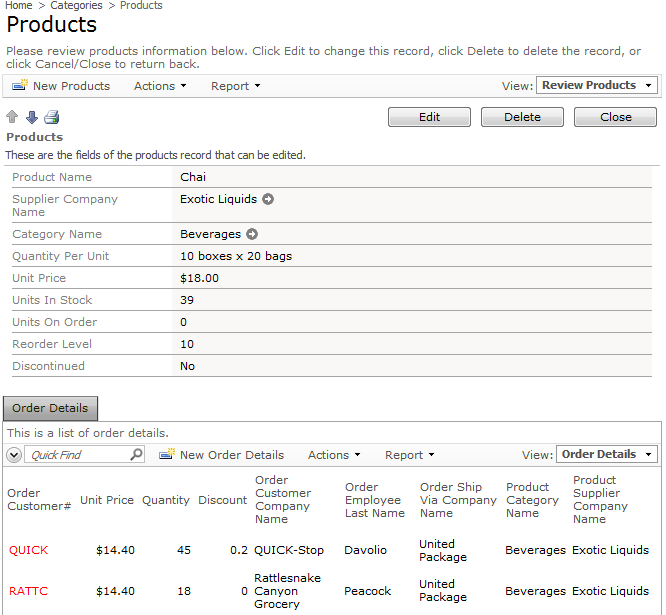Click the Quick Find magnifier icon
The image size is (666, 615).
[136, 454]
